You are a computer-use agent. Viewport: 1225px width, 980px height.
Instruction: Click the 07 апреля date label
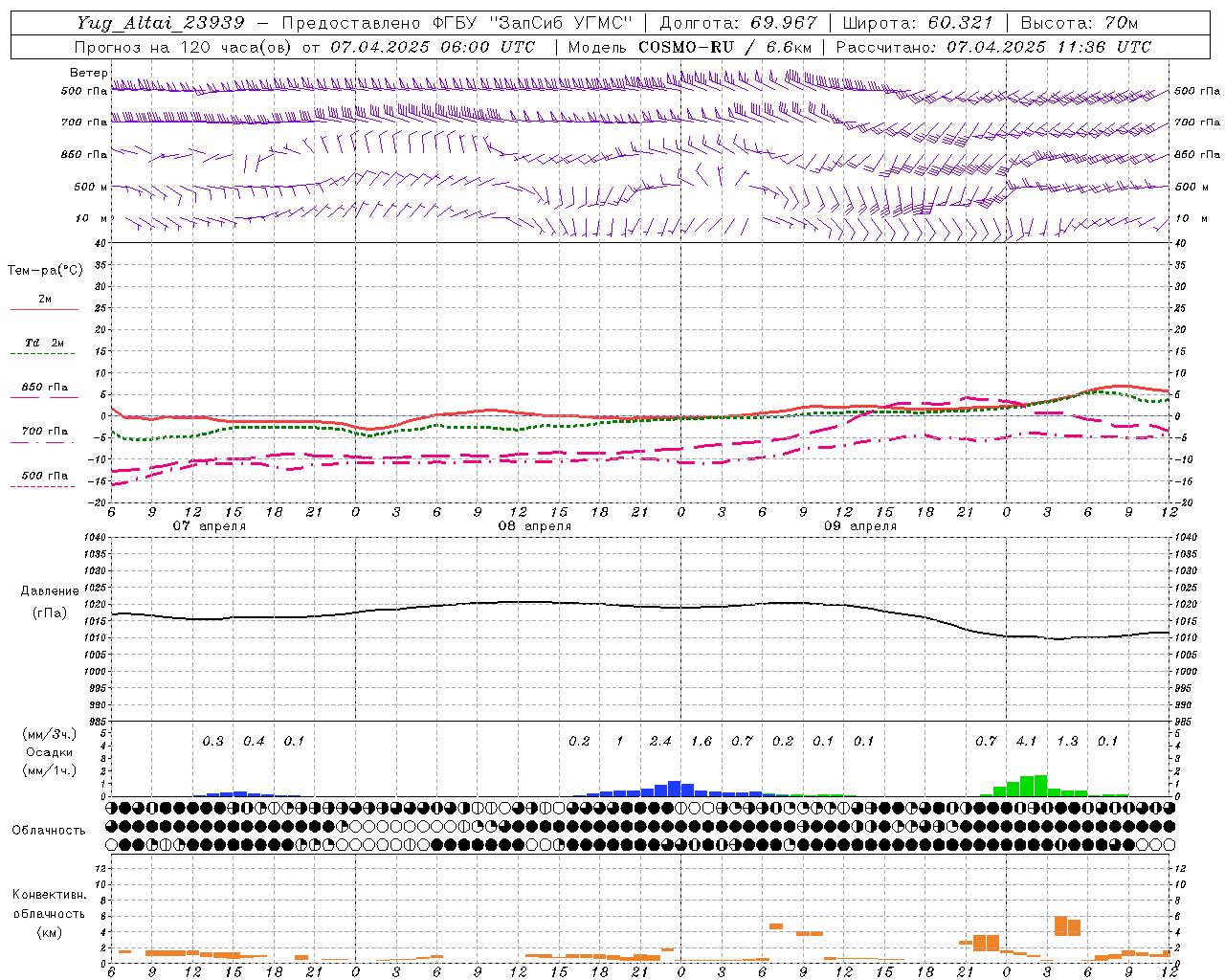click(210, 526)
